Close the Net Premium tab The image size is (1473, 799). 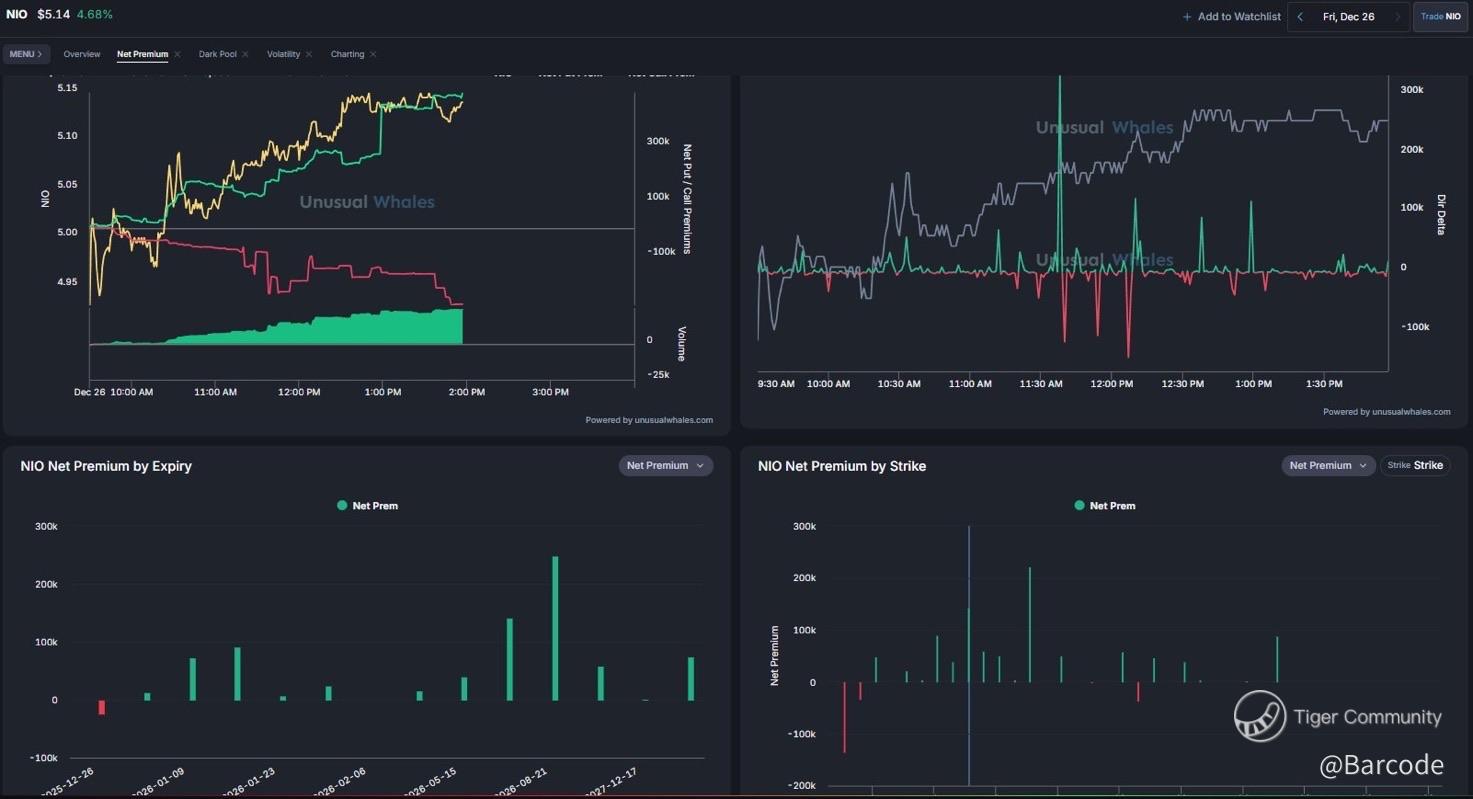177,54
